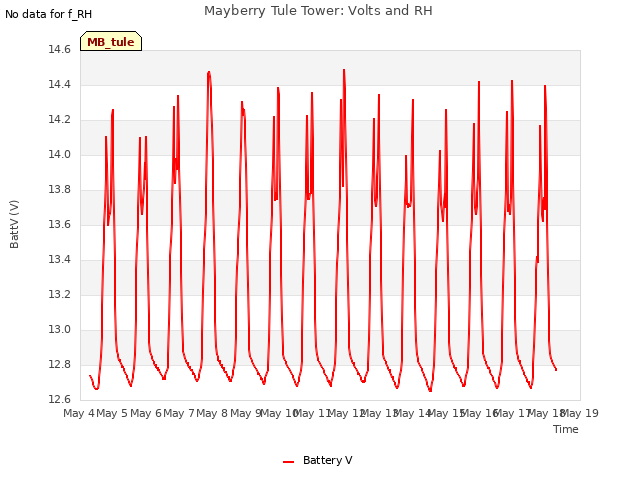640x480 pixels.
Task: Click the May 4 x-axis date label
Action: tap(79, 413)
